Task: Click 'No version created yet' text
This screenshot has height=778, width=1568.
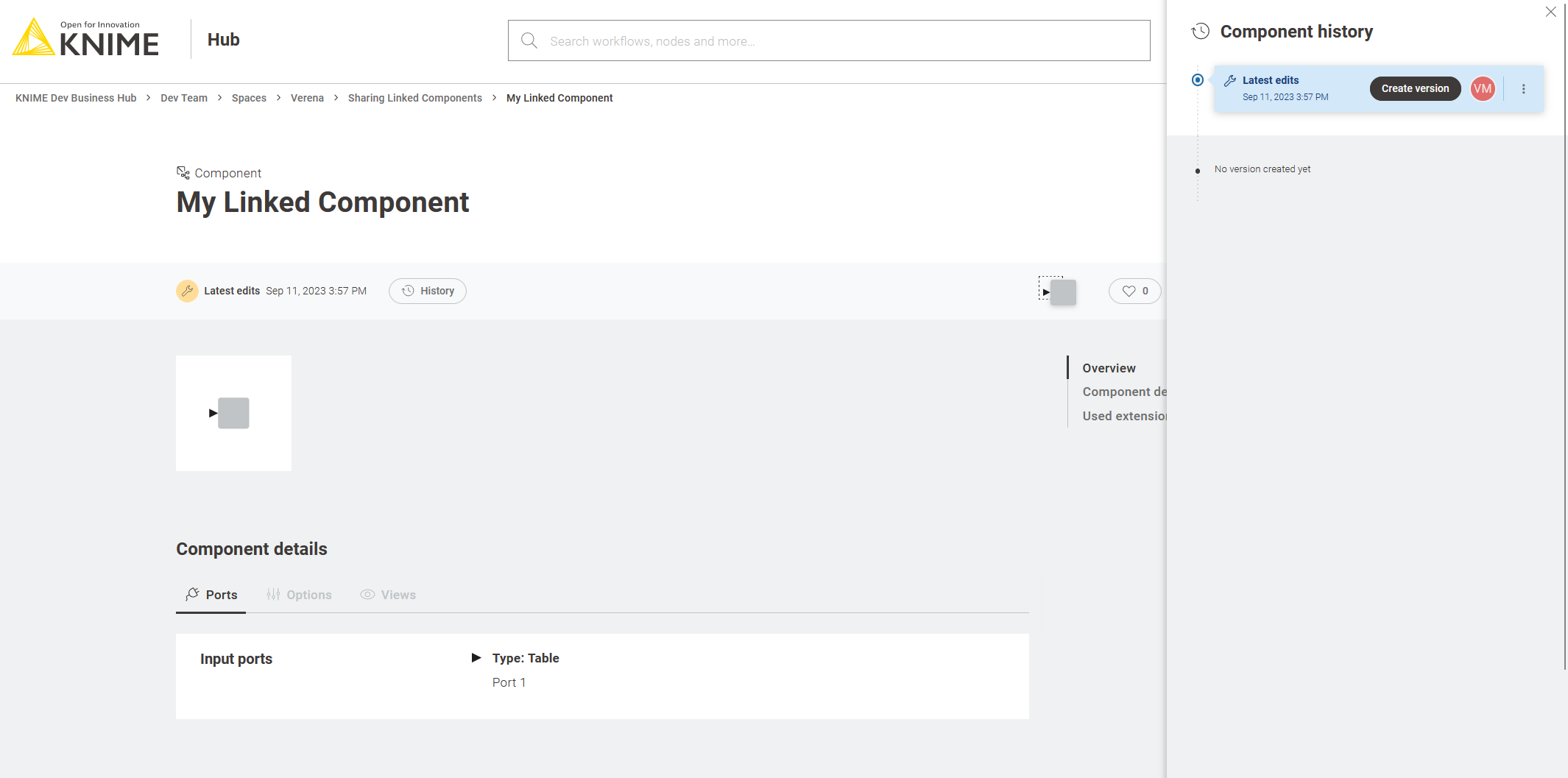Action: [1262, 169]
